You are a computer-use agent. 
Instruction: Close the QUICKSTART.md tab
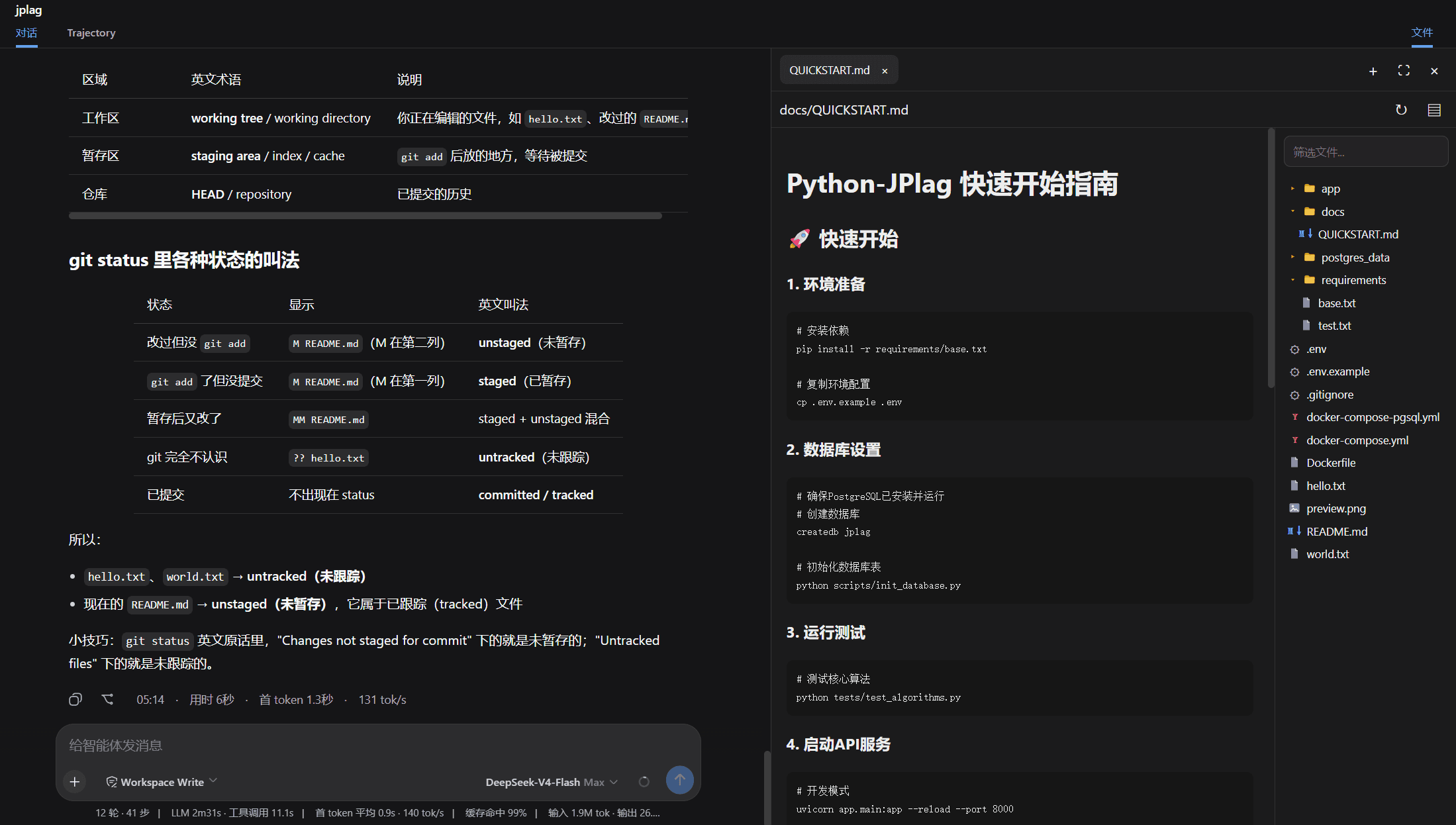click(885, 71)
